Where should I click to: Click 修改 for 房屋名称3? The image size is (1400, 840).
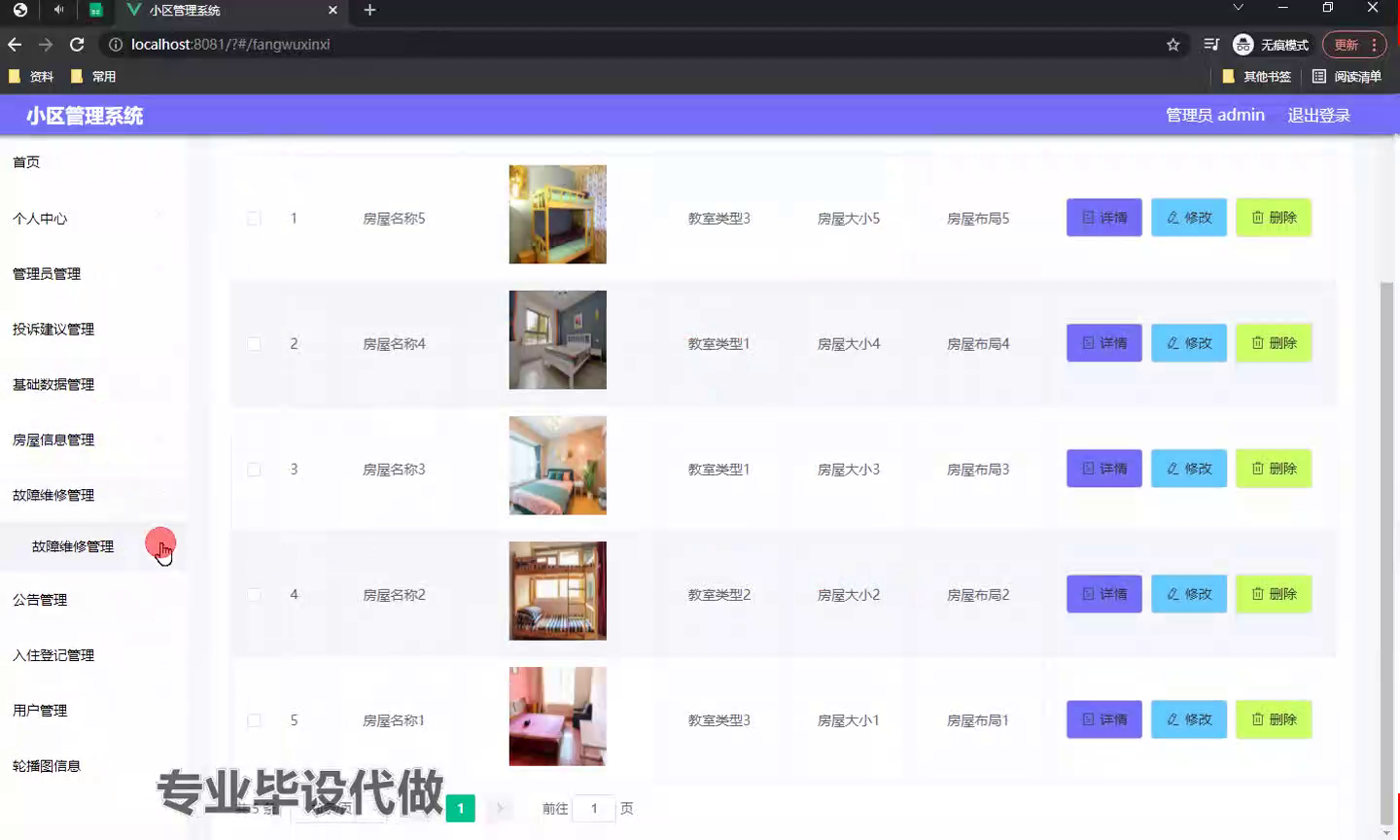1188,469
